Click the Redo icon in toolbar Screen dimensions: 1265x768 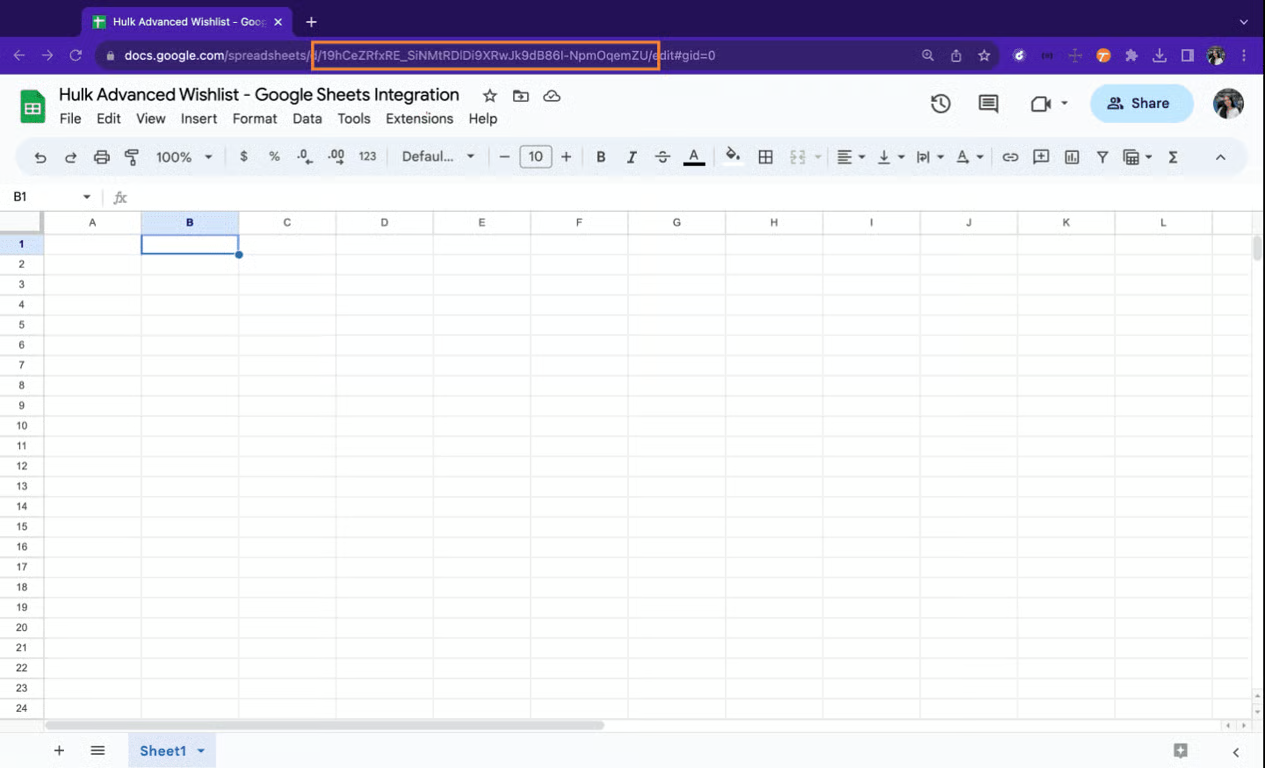(x=71, y=157)
